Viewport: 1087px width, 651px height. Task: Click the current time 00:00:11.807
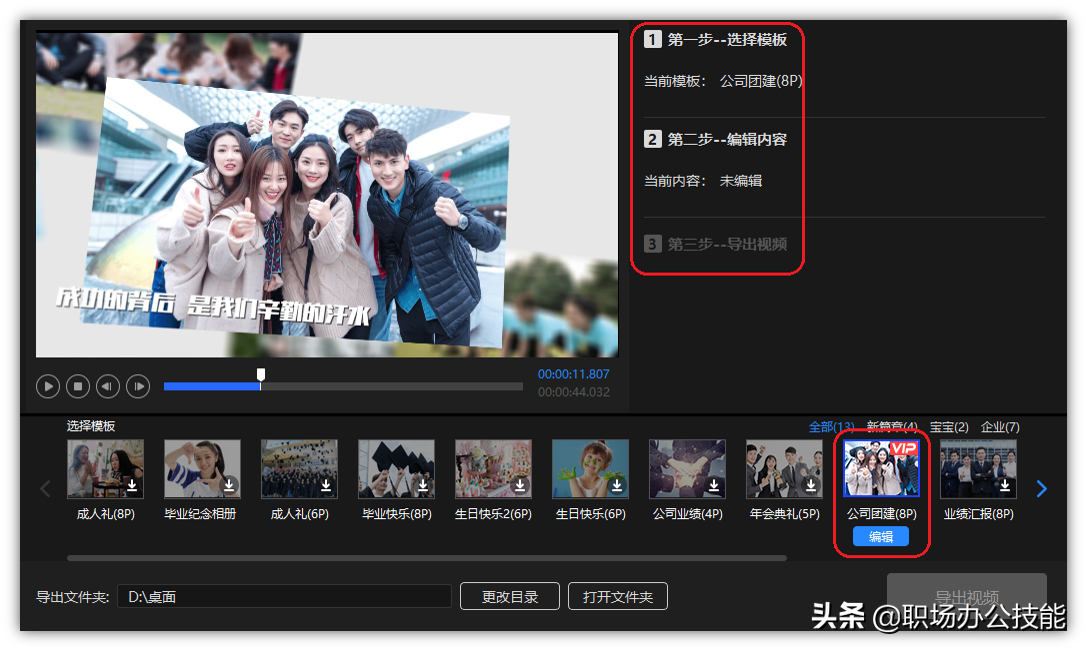(573, 374)
